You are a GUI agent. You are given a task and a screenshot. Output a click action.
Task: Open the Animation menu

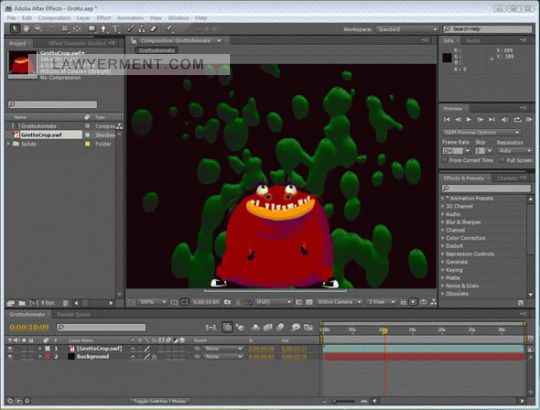click(x=130, y=18)
